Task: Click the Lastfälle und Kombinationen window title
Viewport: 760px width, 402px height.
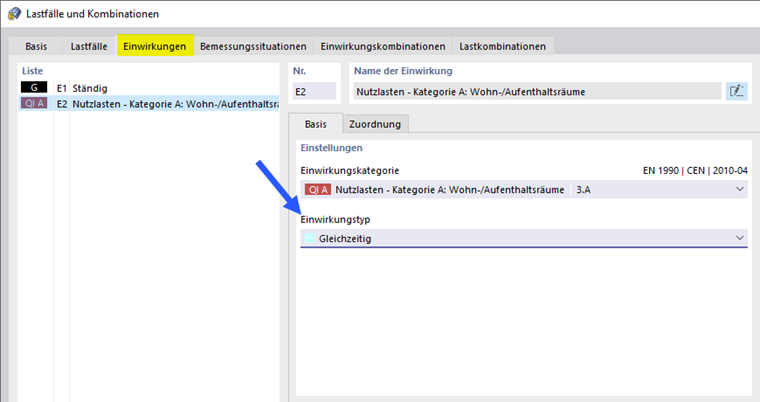Action: click(93, 14)
